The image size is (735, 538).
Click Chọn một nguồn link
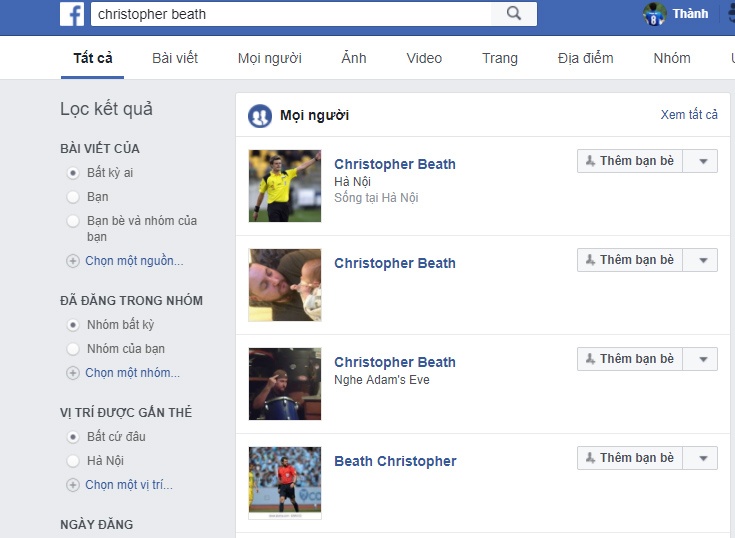(x=134, y=261)
